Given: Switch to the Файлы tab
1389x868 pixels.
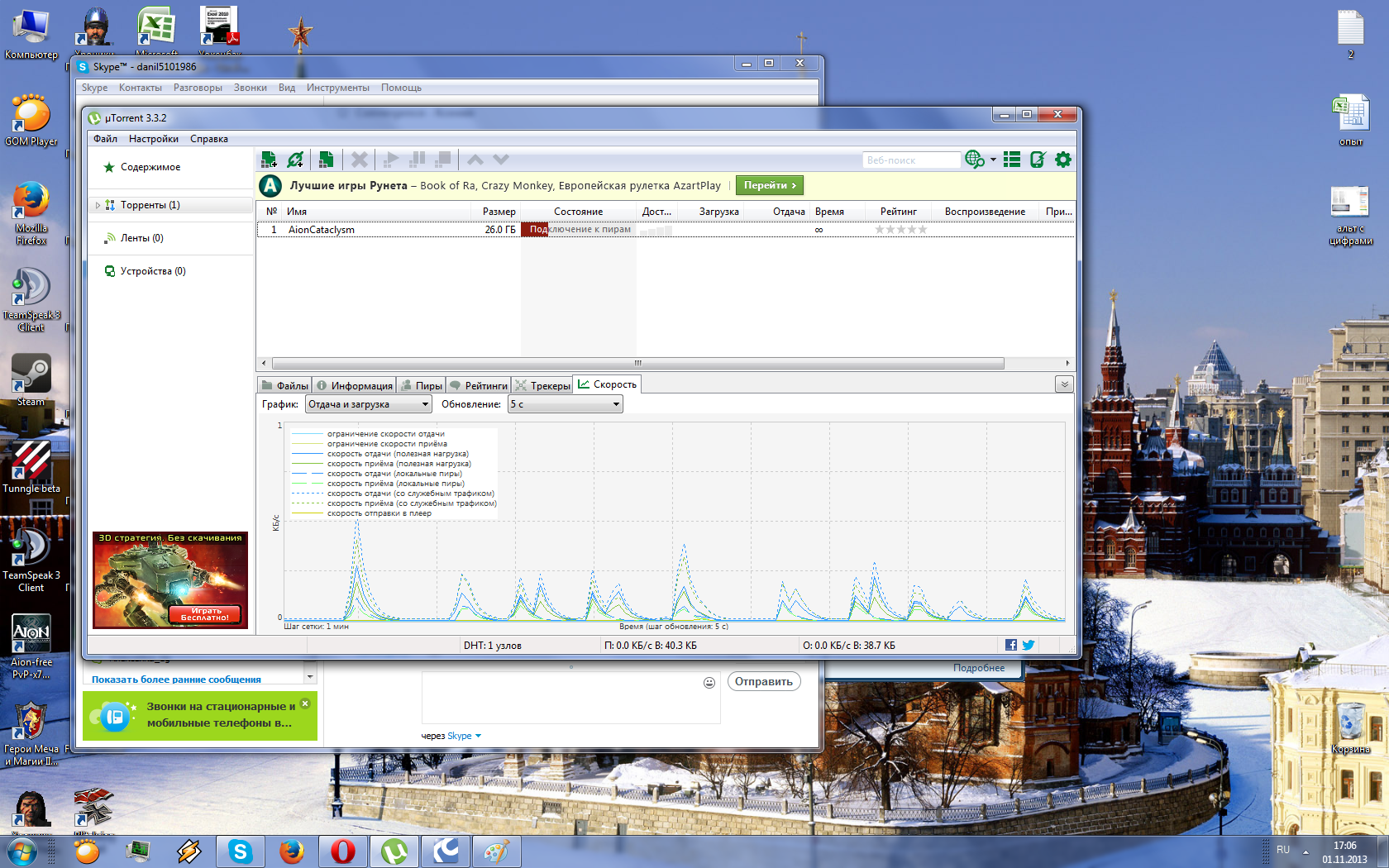Looking at the screenshot, I should [284, 386].
